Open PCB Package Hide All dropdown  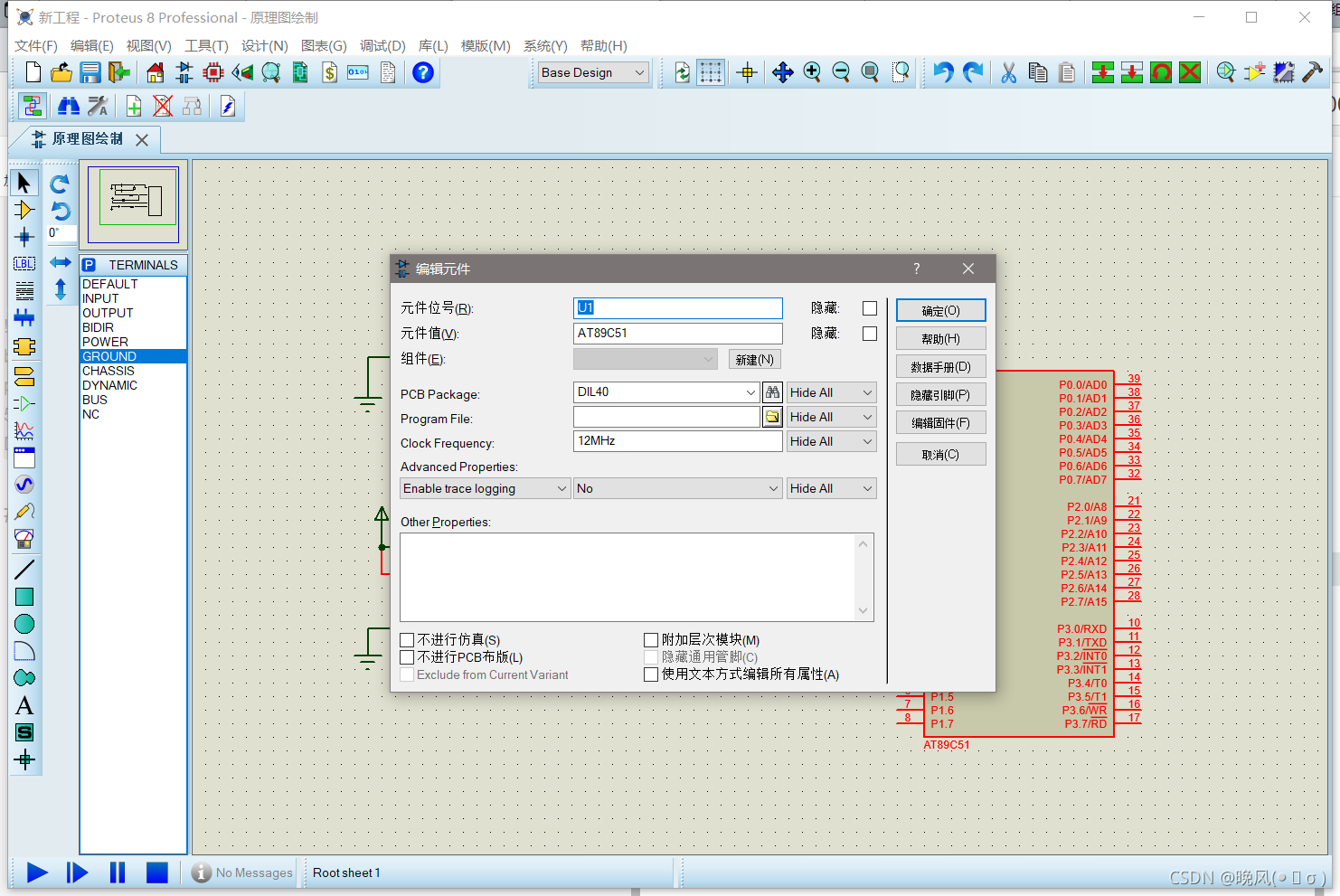coord(832,392)
